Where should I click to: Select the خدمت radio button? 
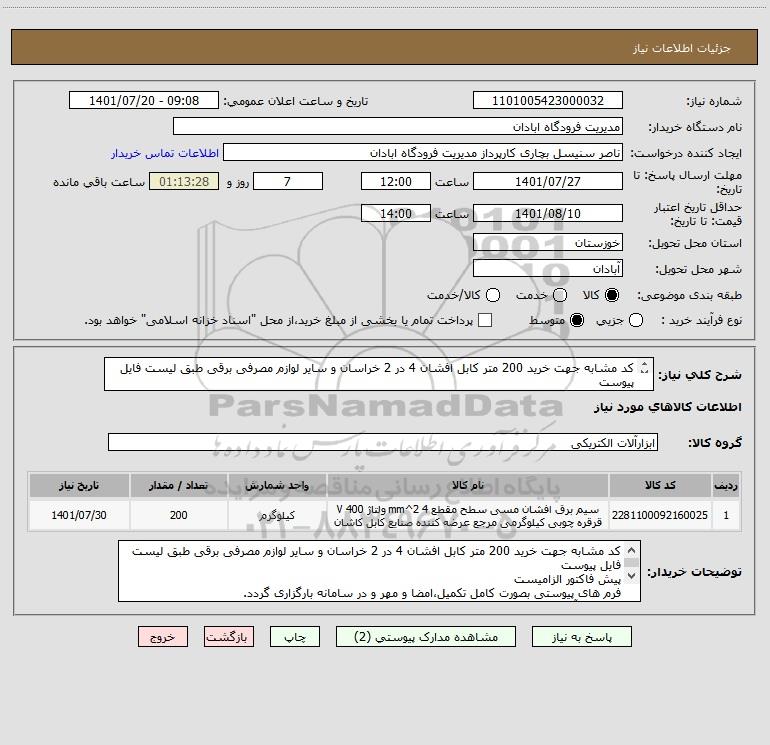(560, 295)
